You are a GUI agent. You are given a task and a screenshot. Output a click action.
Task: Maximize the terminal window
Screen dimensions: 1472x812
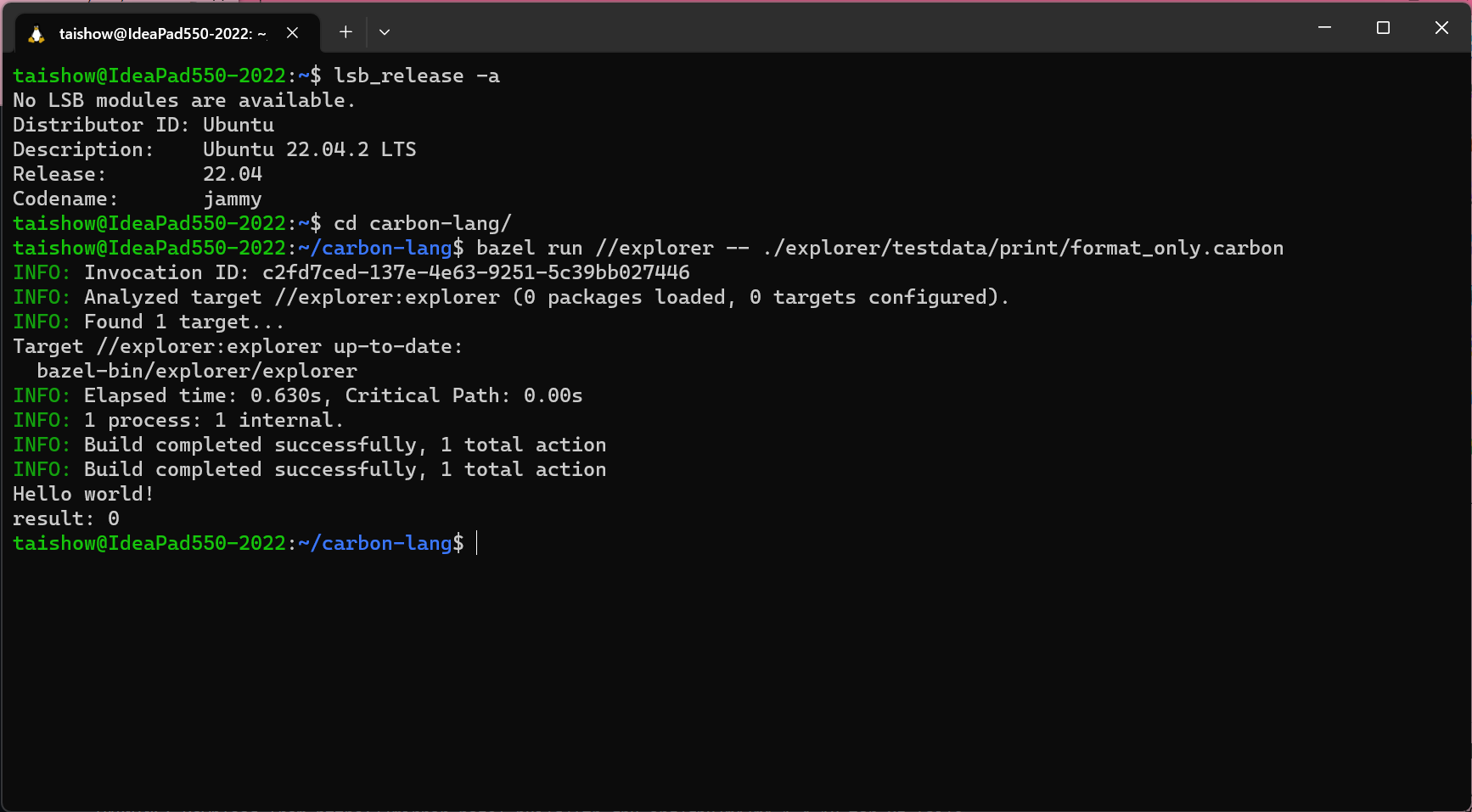click(x=1383, y=28)
